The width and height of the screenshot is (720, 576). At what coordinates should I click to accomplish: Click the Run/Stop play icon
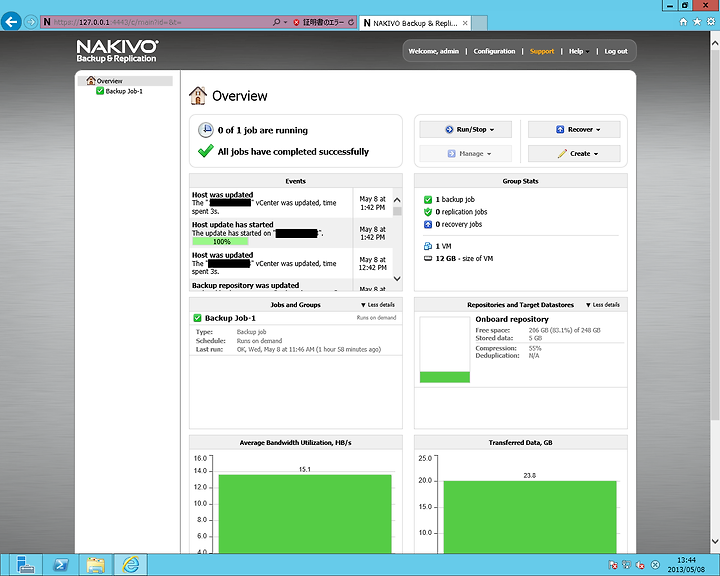pos(449,130)
